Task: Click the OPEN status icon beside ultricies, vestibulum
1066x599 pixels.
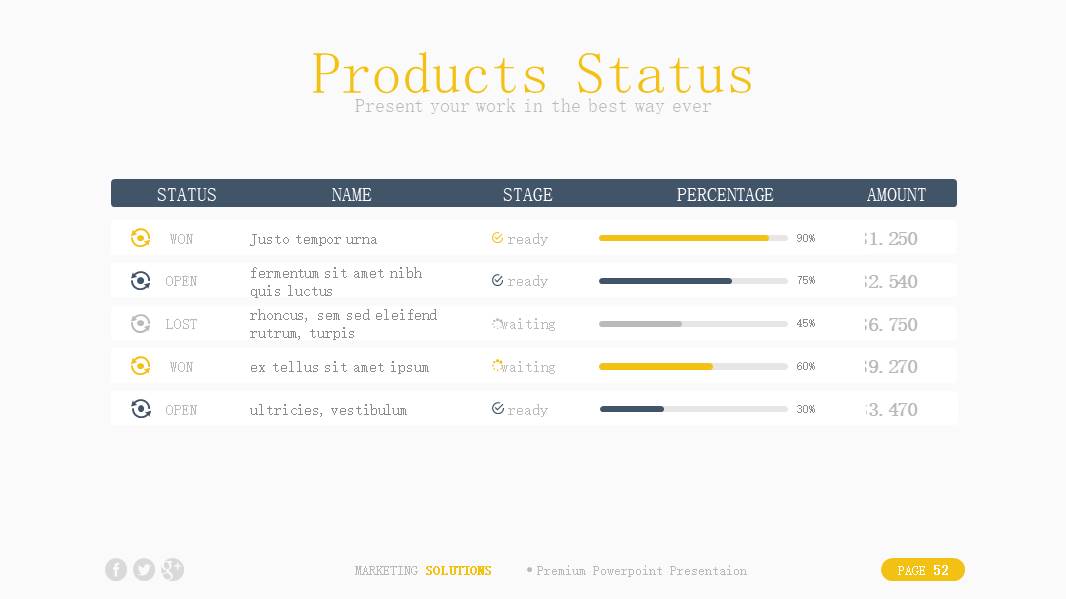Action: (x=141, y=409)
